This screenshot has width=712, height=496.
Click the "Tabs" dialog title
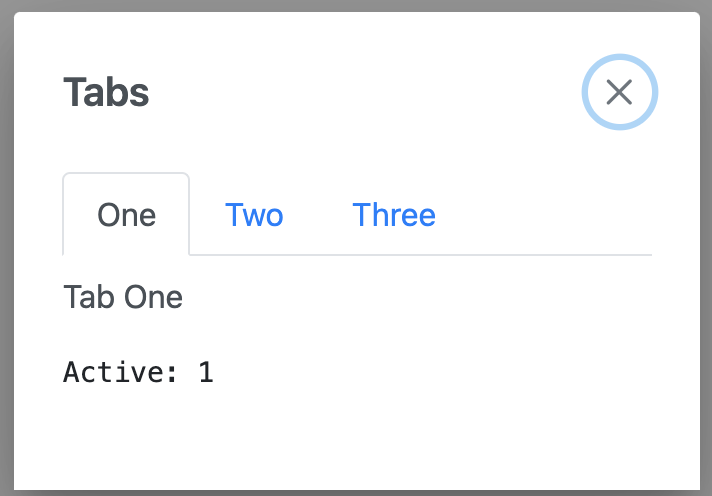(x=106, y=93)
